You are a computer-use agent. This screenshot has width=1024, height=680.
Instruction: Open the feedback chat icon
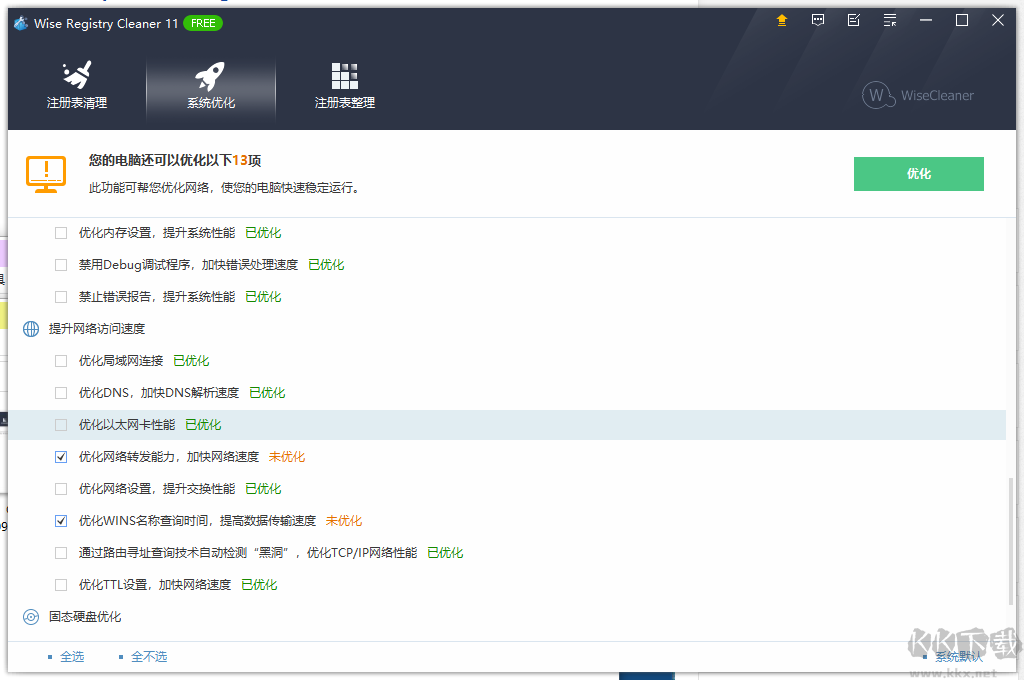(817, 19)
